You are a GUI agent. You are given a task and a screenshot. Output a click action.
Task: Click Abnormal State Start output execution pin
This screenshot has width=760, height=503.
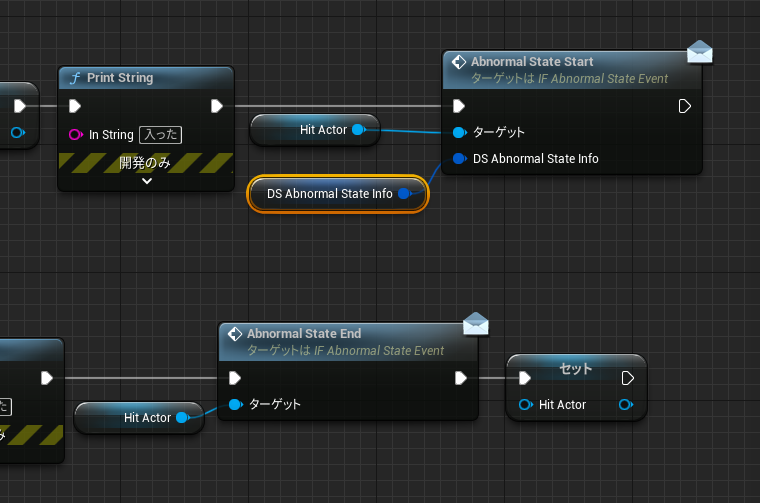coord(684,106)
